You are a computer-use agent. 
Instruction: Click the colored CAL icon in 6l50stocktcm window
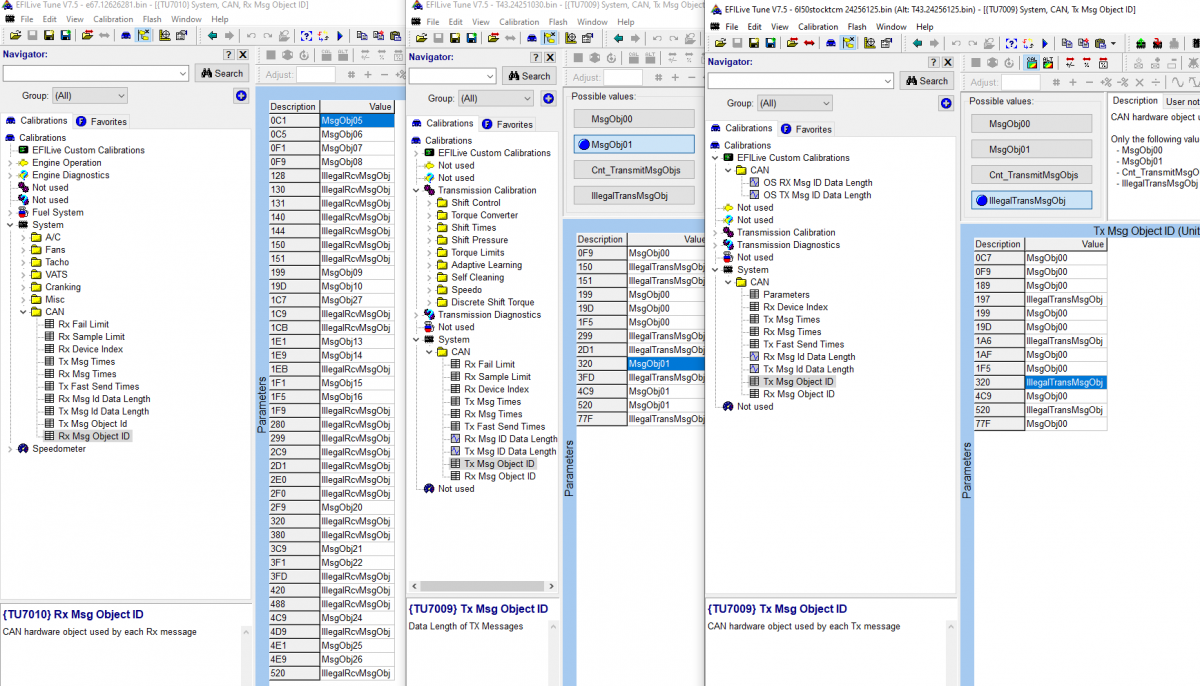pyautogui.click(x=1033, y=63)
